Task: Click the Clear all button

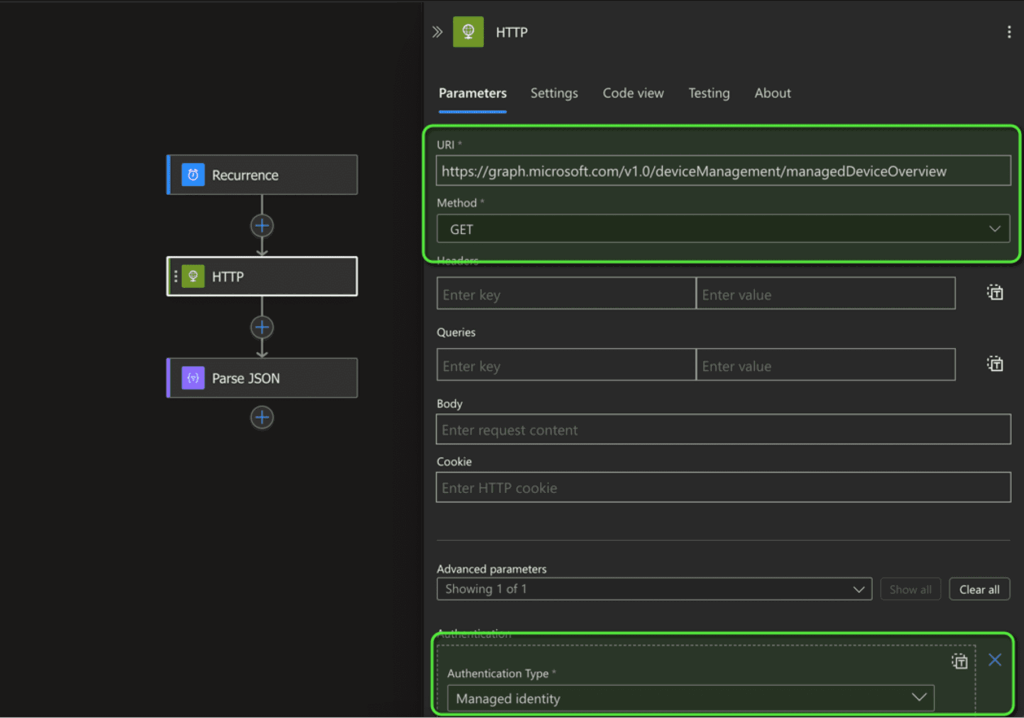Action: point(979,589)
